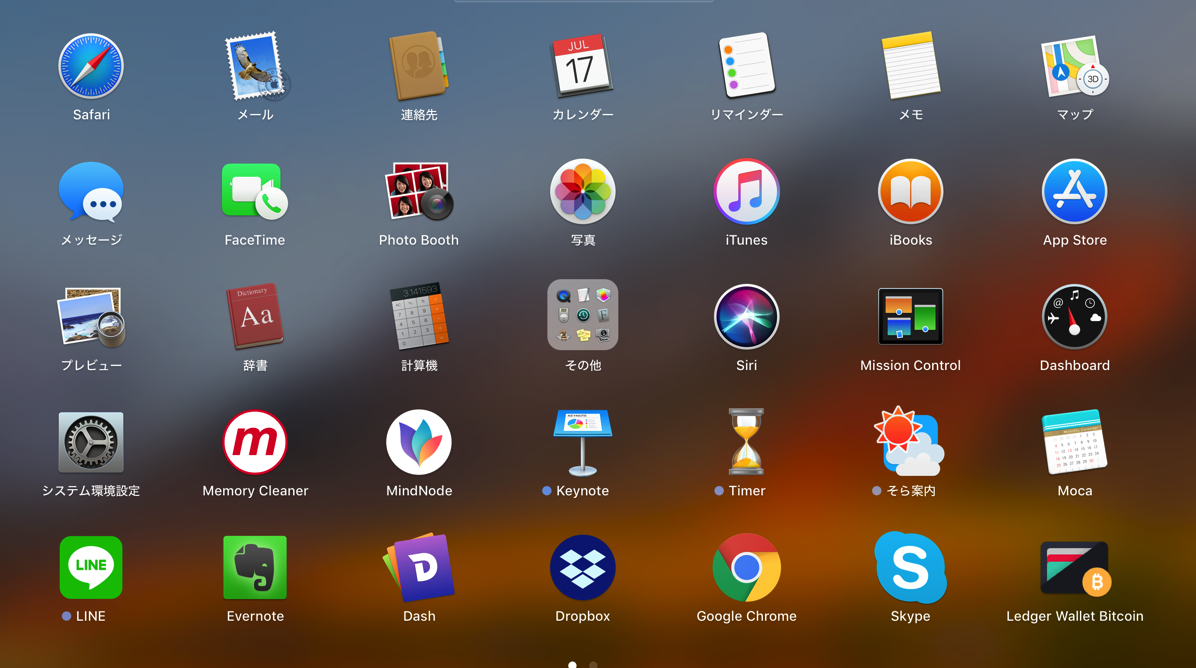
Task: Open MindNode
Action: click(419, 442)
